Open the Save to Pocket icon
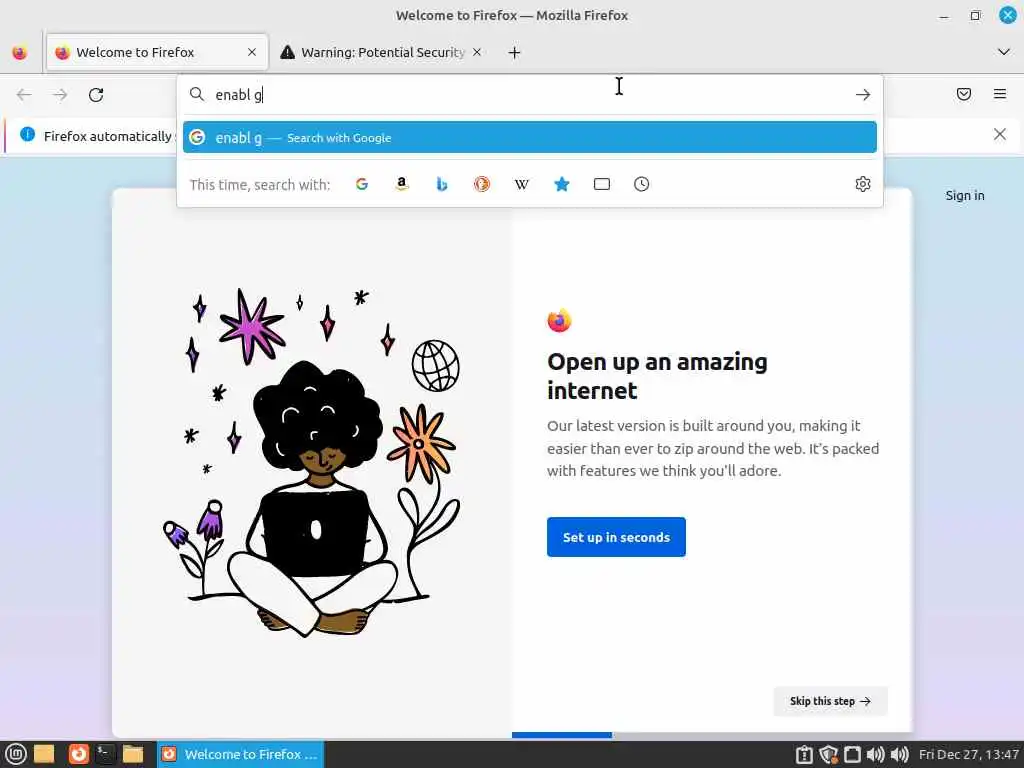Screen dimensions: 1024x768 pos(964,94)
